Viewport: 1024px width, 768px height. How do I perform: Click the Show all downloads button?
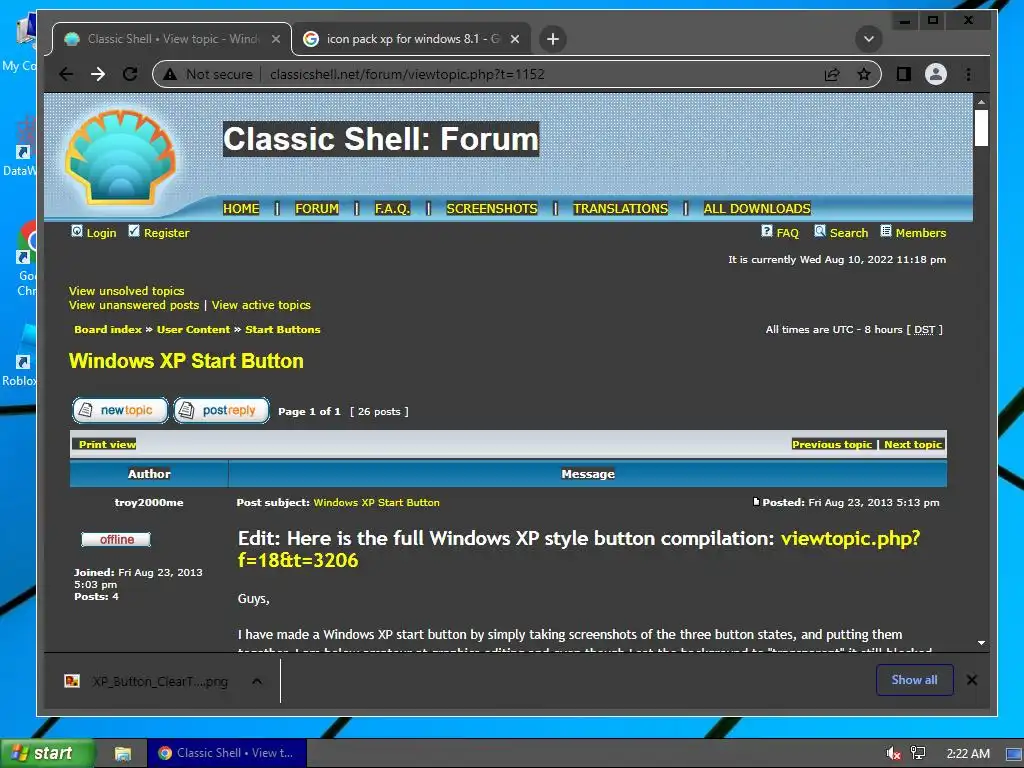[914, 680]
